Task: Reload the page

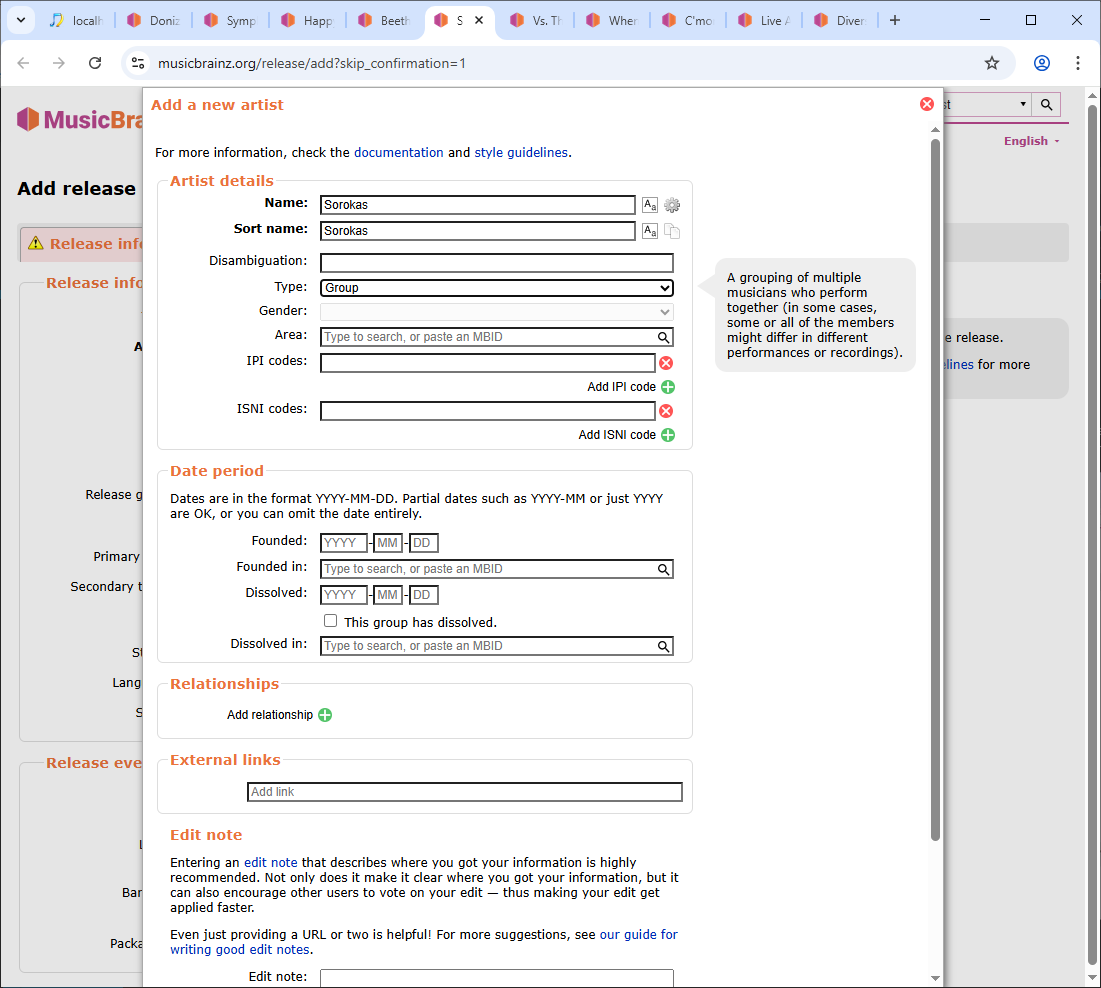Action: [95, 63]
